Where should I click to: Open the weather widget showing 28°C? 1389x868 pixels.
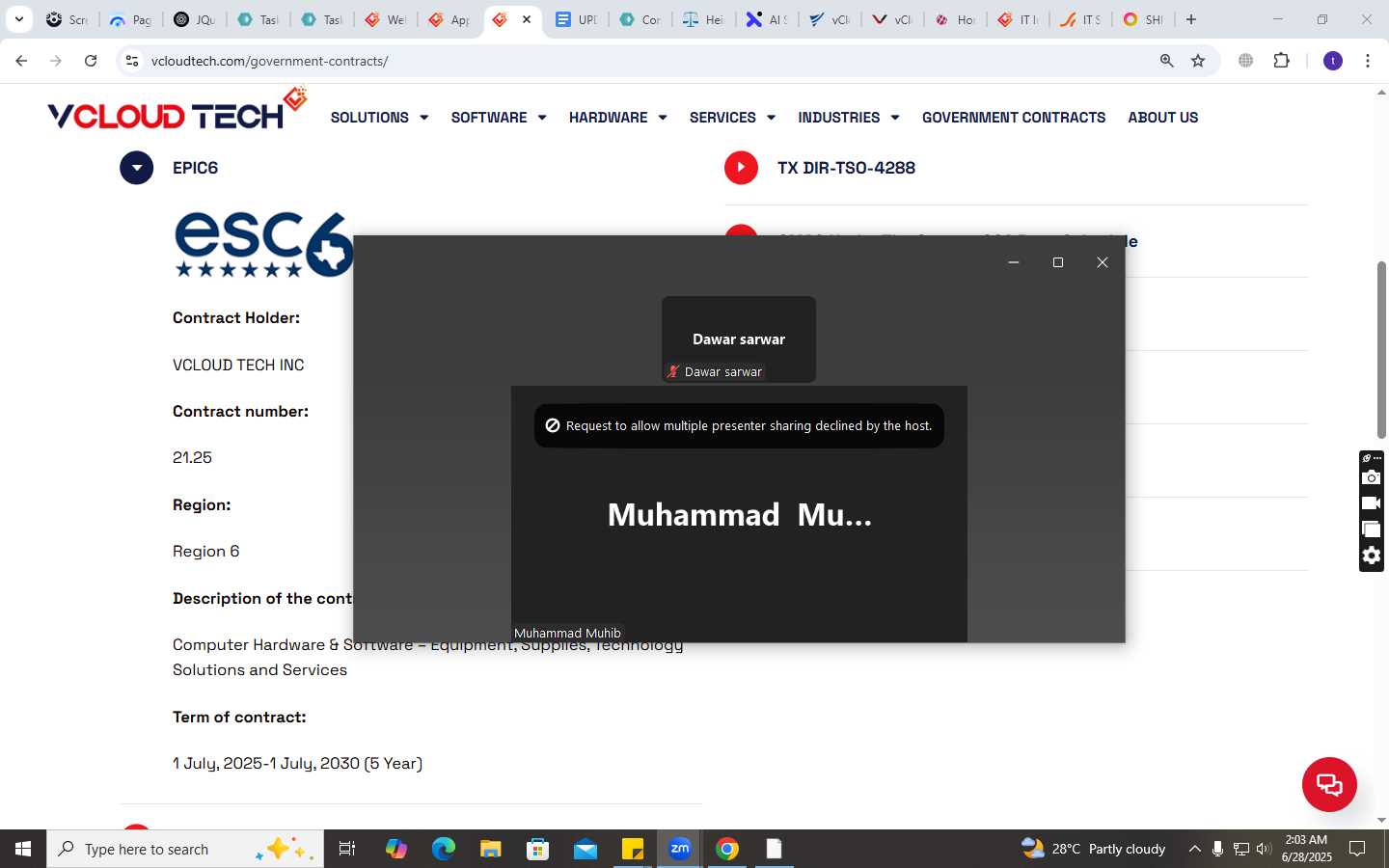[1094, 849]
